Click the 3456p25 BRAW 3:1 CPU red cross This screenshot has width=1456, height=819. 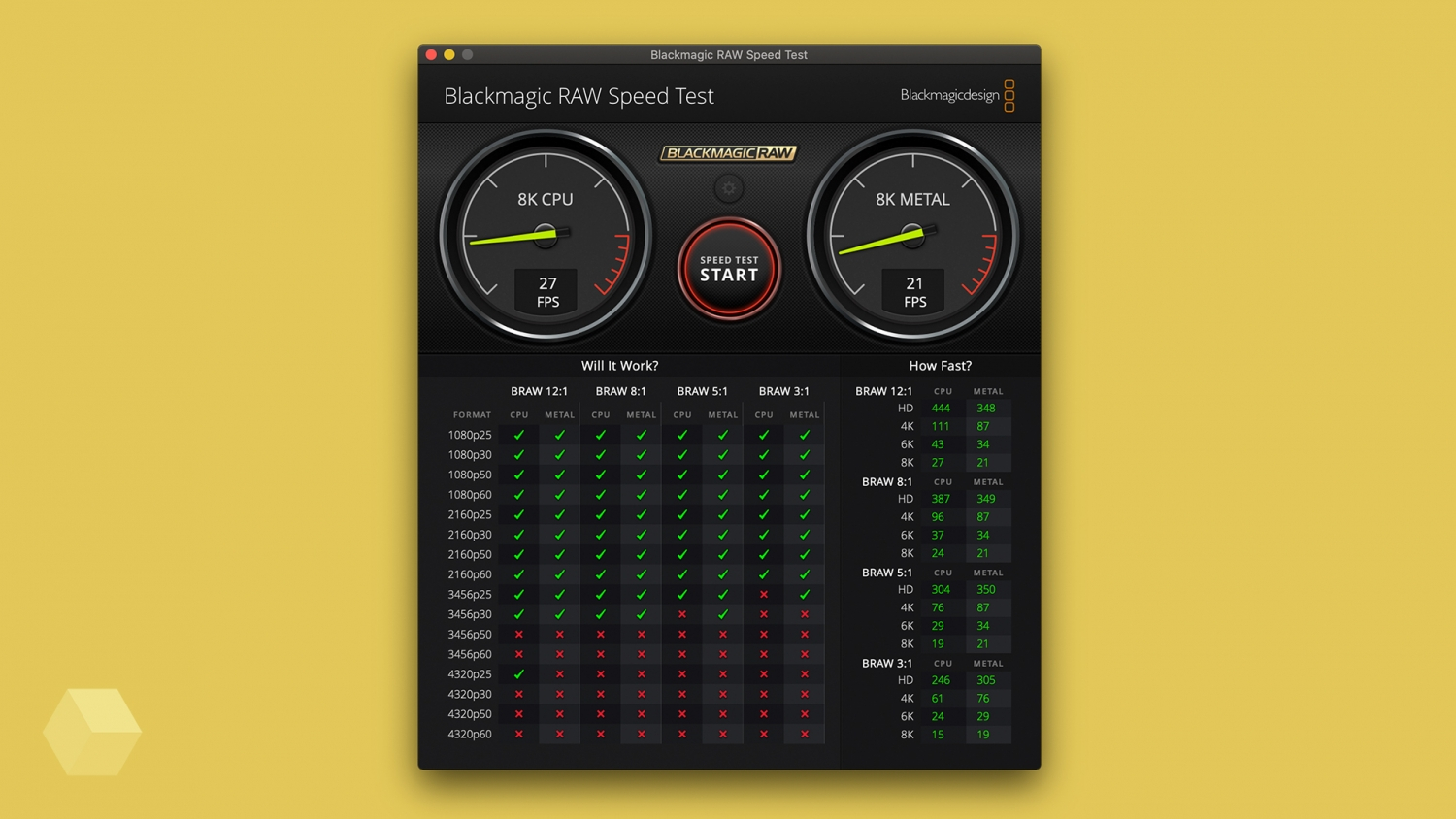click(764, 595)
